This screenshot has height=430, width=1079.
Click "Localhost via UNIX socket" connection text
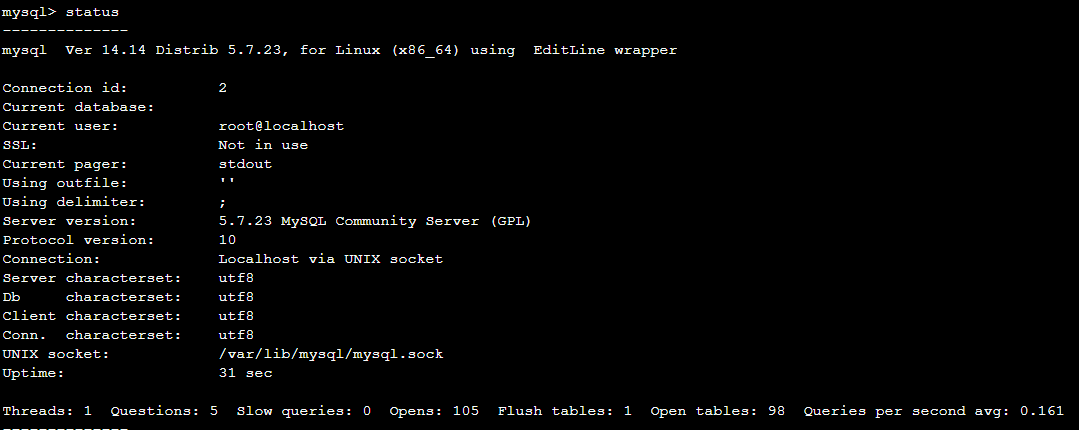pyautogui.click(x=330, y=259)
